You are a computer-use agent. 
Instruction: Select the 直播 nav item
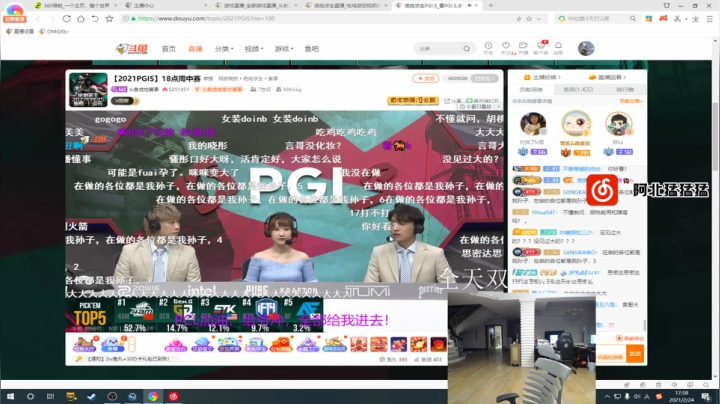click(195, 49)
